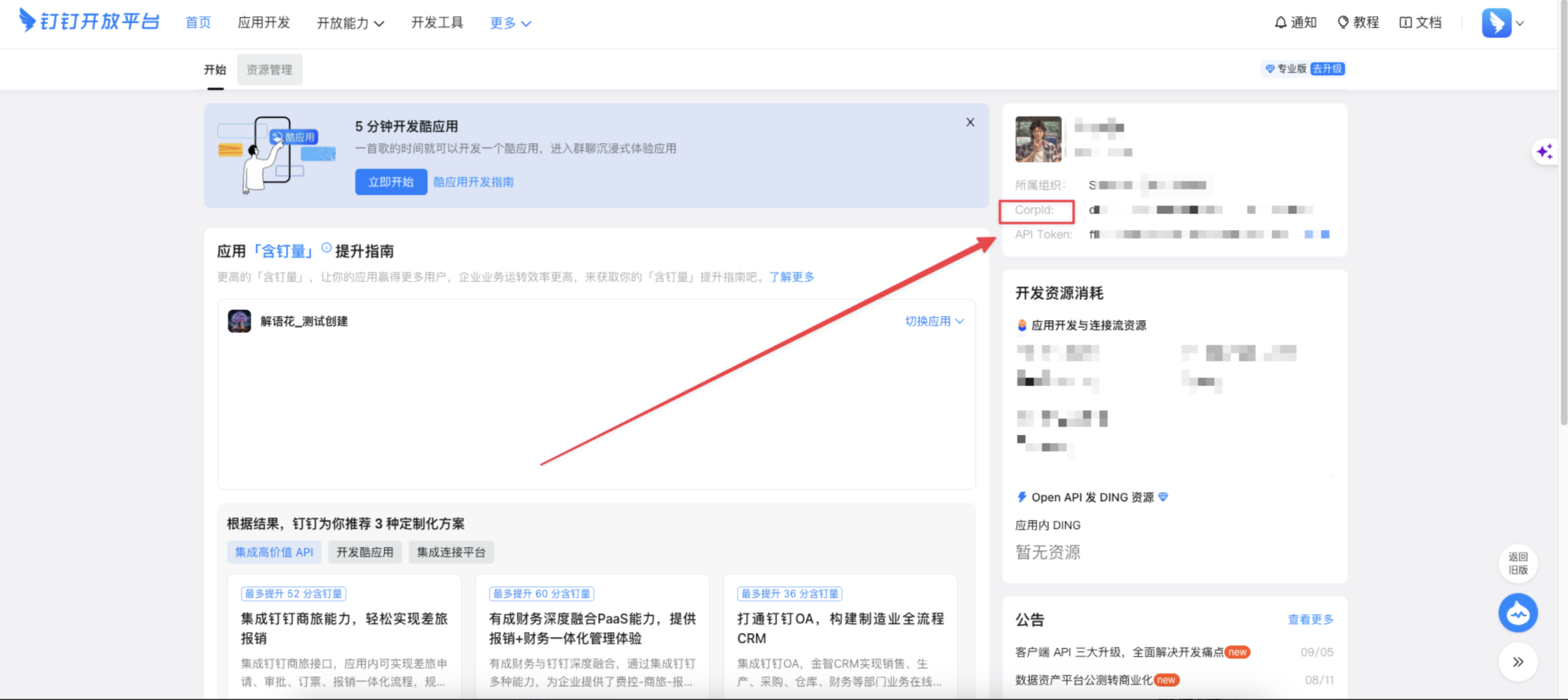The image size is (1568, 700).
Task: Open the 切换应用 dropdown
Action: pyautogui.click(x=934, y=321)
